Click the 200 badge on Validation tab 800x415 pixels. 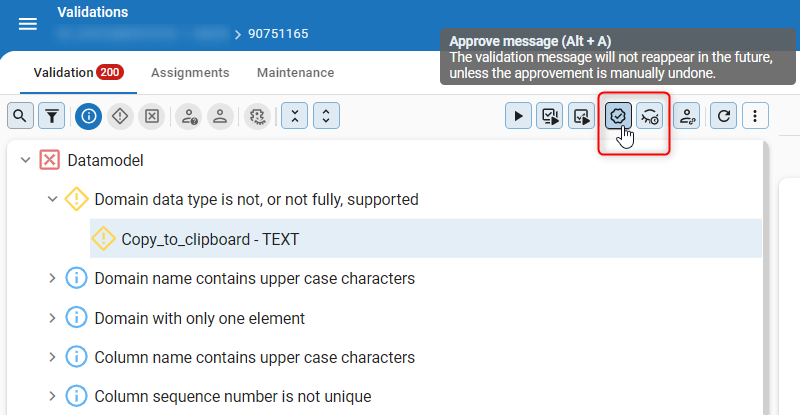coord(110,72)
